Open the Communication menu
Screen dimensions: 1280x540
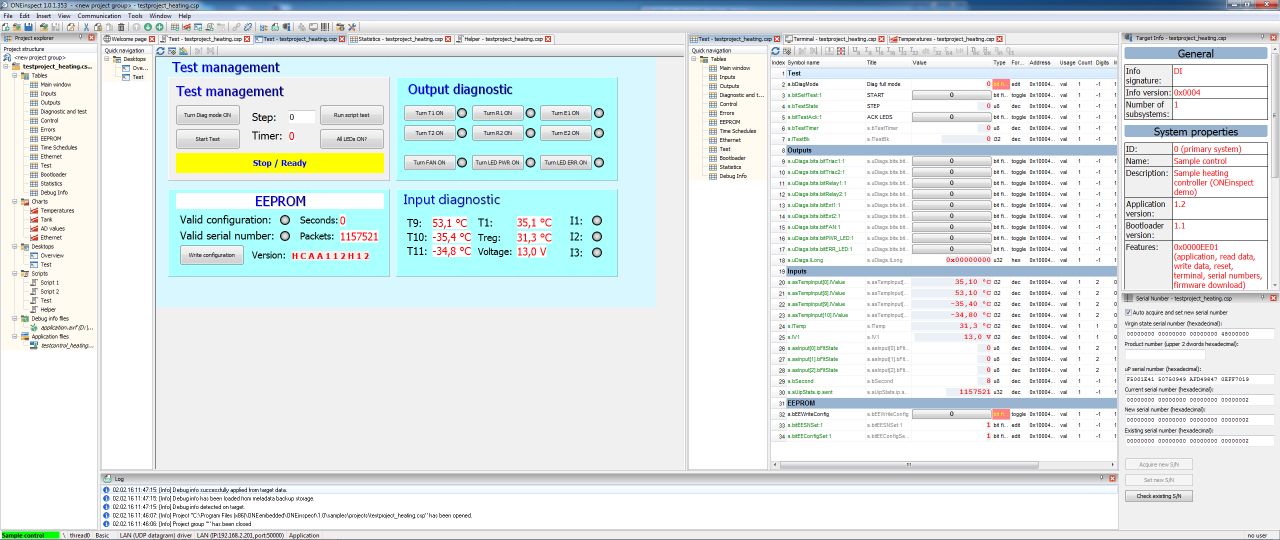click(99, 16)
